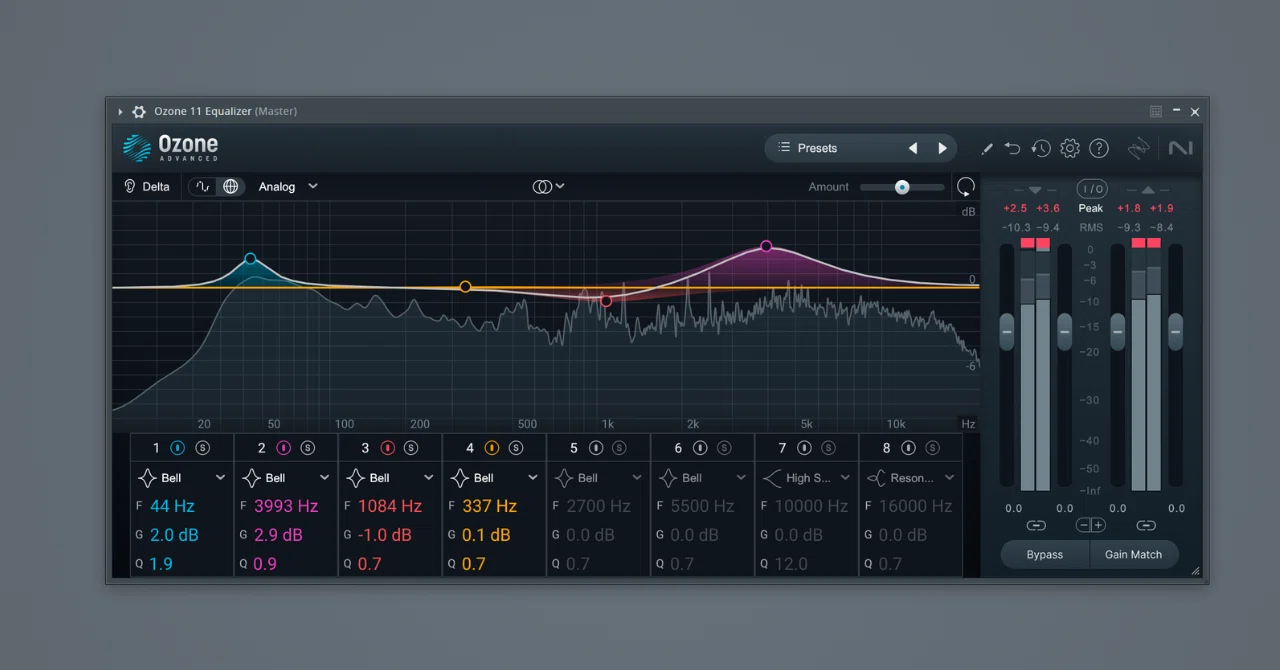Screen dimensions: 1280x670
Task: Click band 8 frequency value 16000 Hz
Action: (x=916, y=506)
